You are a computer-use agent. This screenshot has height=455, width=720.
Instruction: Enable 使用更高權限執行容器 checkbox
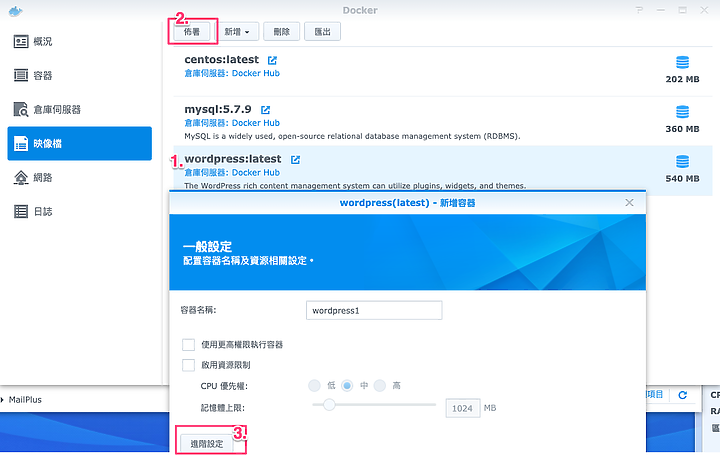[188, 345]
